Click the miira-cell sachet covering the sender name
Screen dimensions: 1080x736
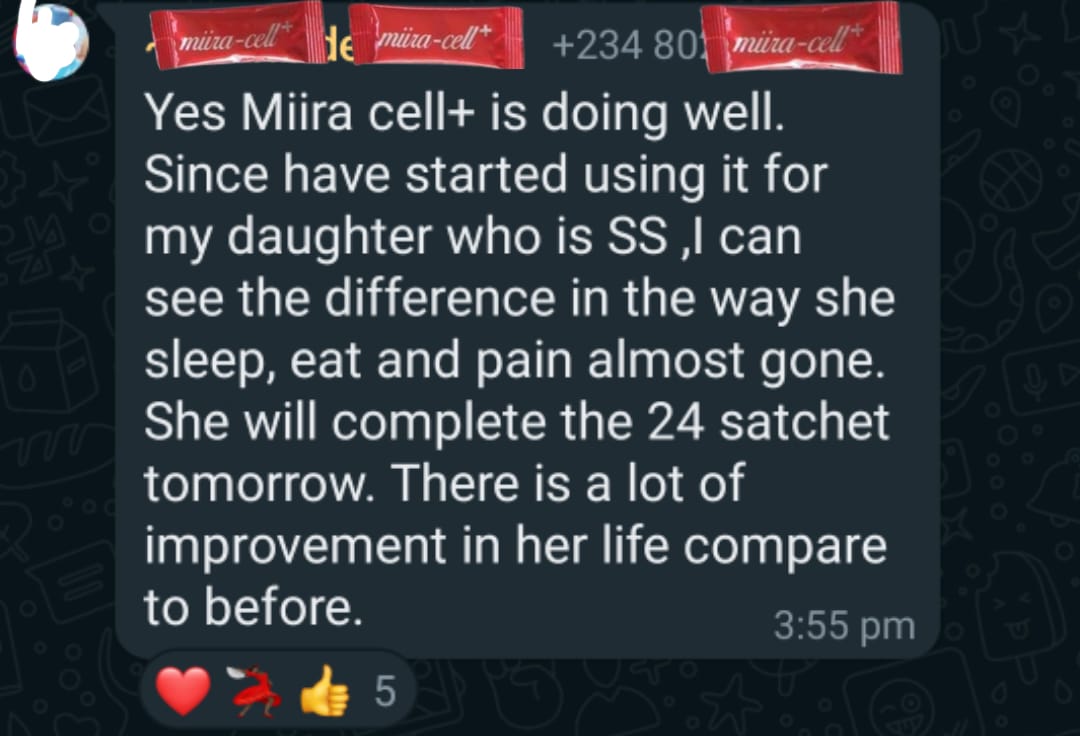238,36
